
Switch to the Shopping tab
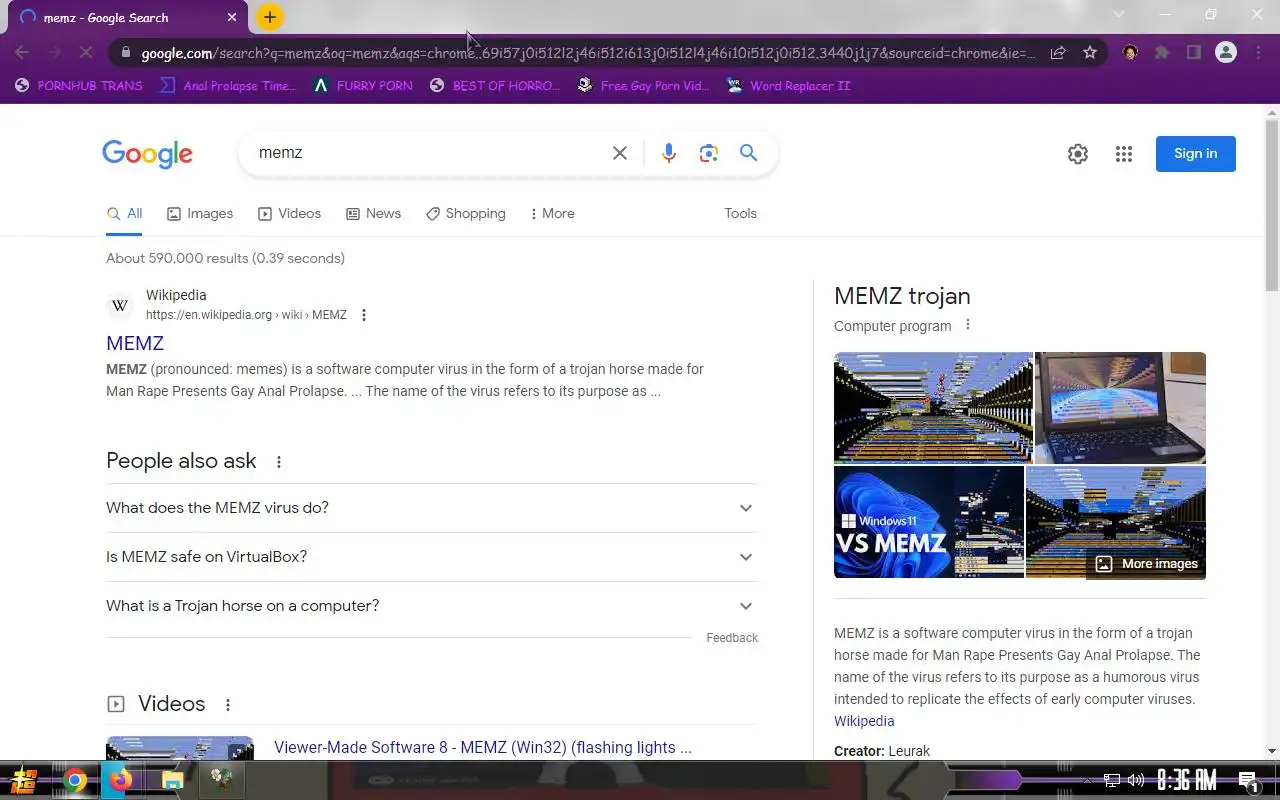point(466,214)
